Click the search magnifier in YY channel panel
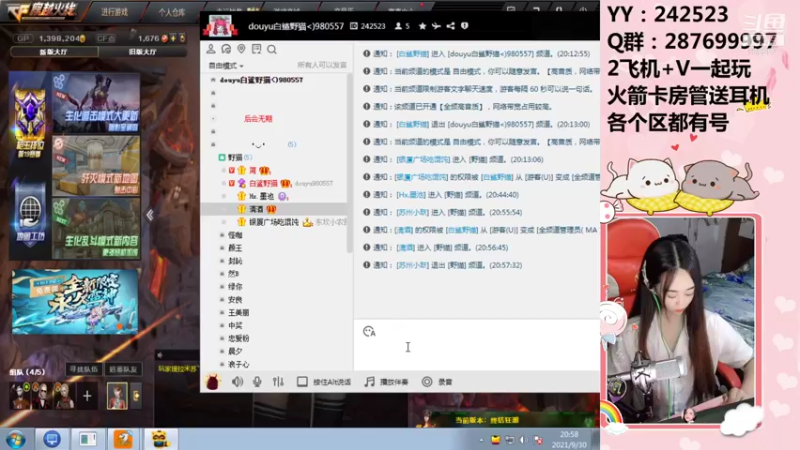The height and width of the screenshot is (450, 800). click(x=272, y=49)
